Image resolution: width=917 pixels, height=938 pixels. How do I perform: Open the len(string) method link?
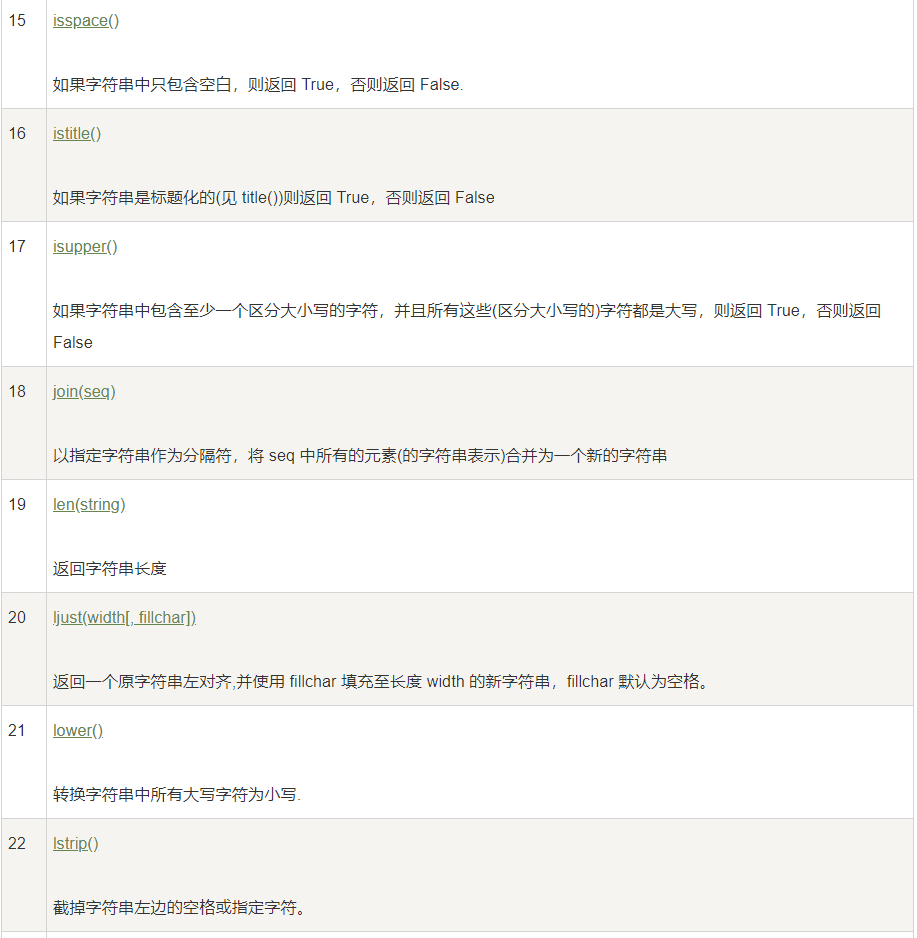click(88, 504)
